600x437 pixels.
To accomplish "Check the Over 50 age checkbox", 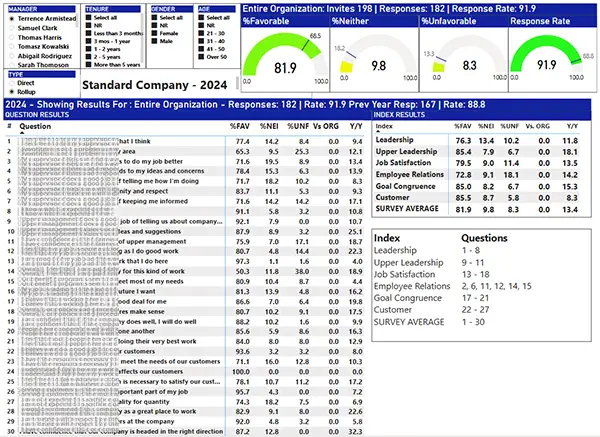I will click(x=201, y=57).
